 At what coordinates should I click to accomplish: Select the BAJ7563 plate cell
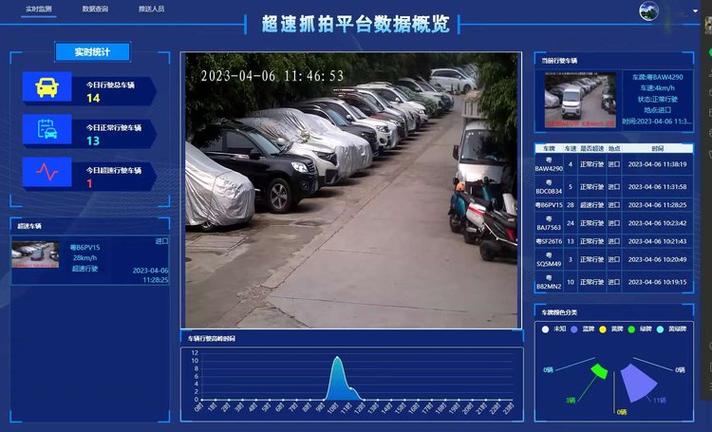point(549,223)
